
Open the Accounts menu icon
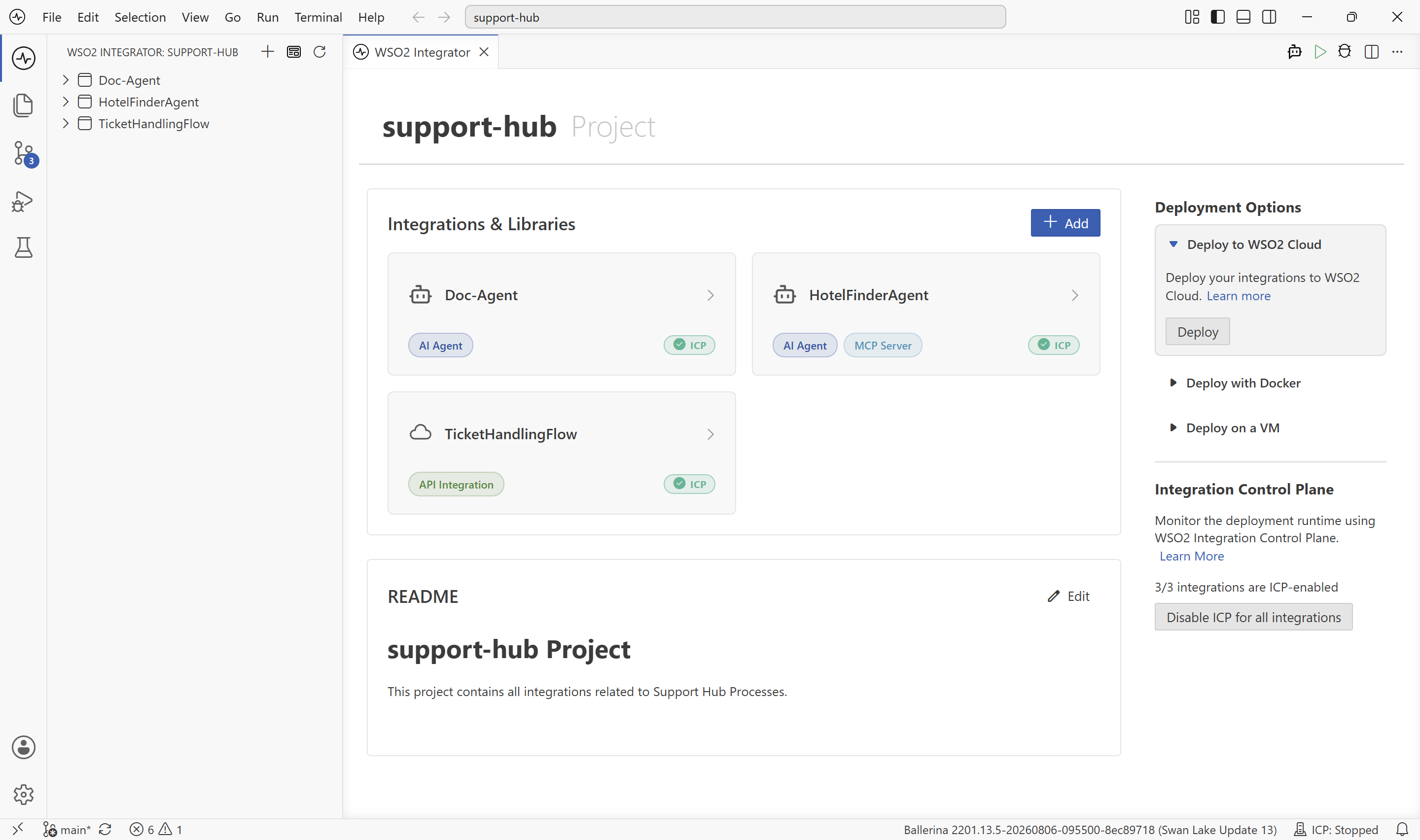(23, 747)
